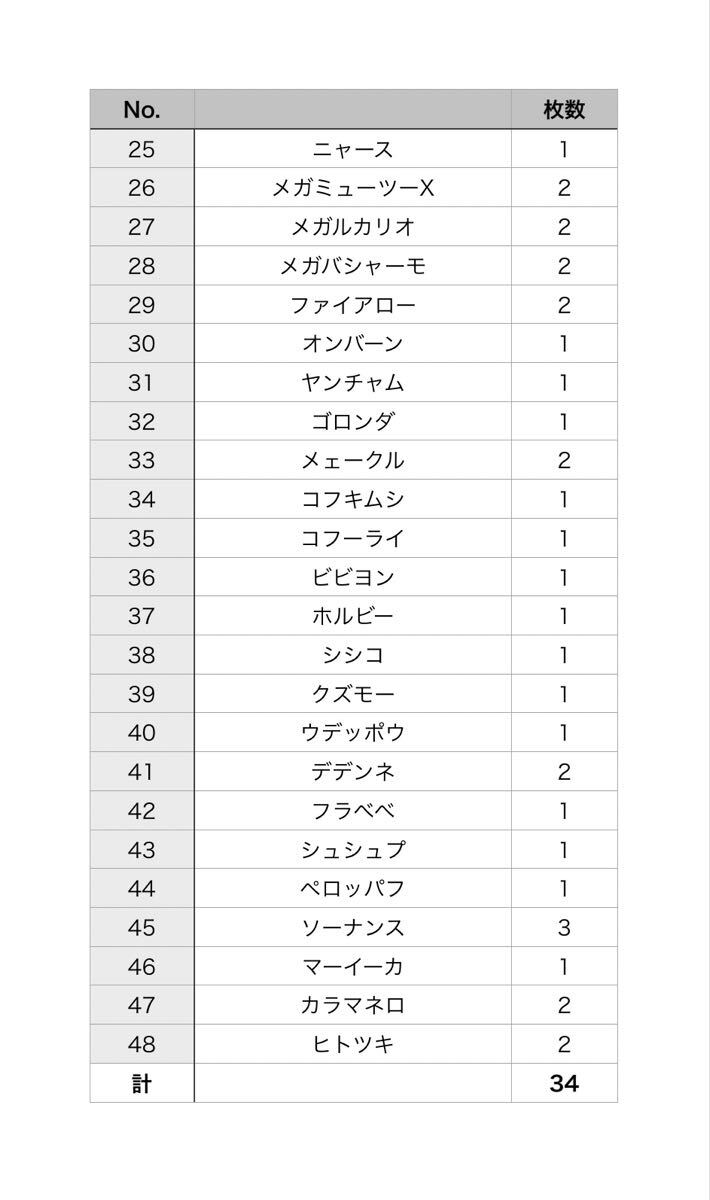Select the メガバシャーモ entry
Screen dimensions: 710x1200
tap(353, 266)
